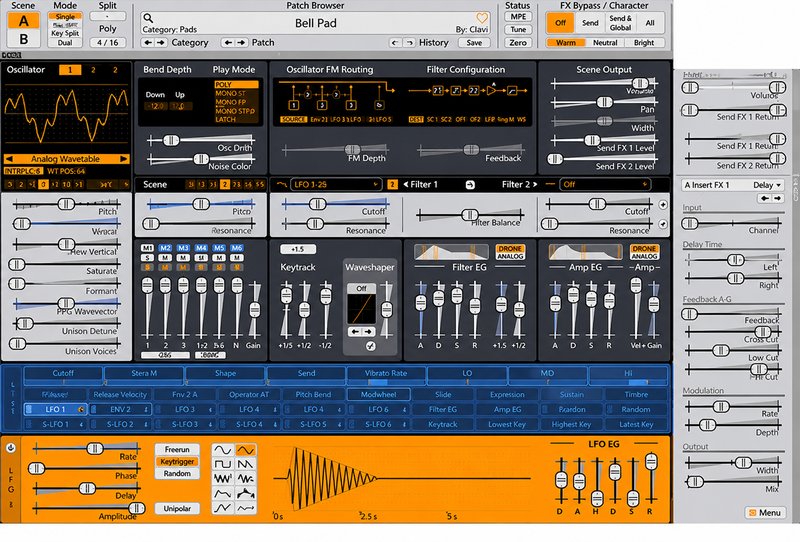Set FX bypass to Off
Viewport: 800px width, 542px height.
pos(560,23)
